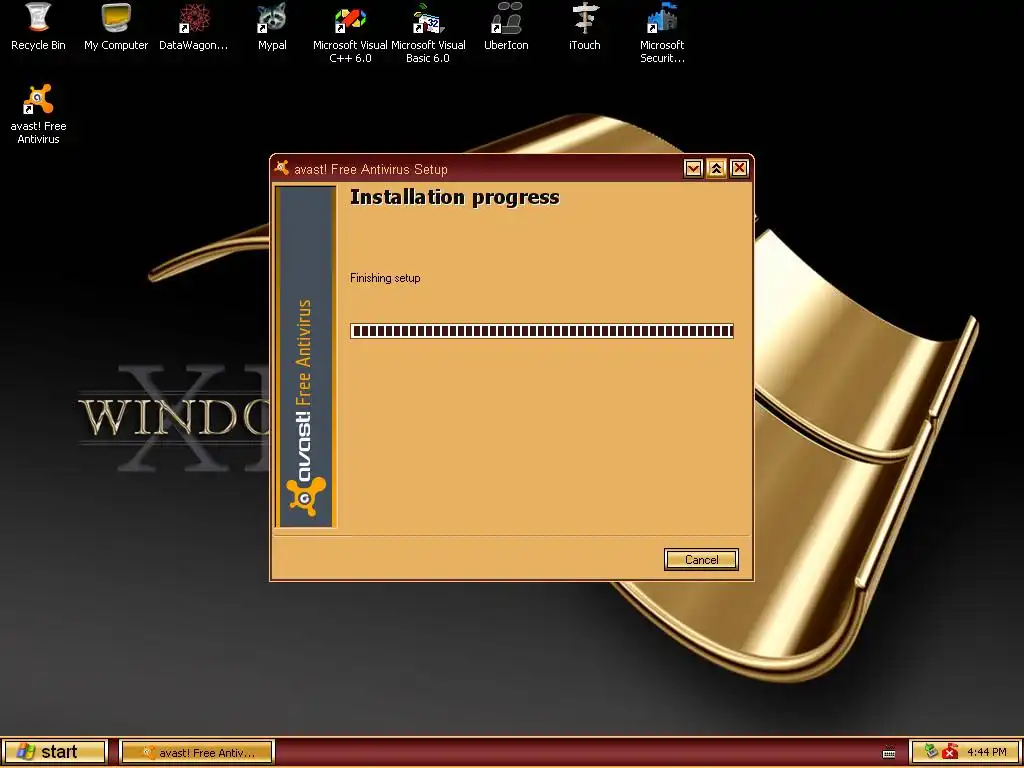1024x768 pixels.
Task: Click the 'Finishing setup' status text
Action: pos(385,278)
